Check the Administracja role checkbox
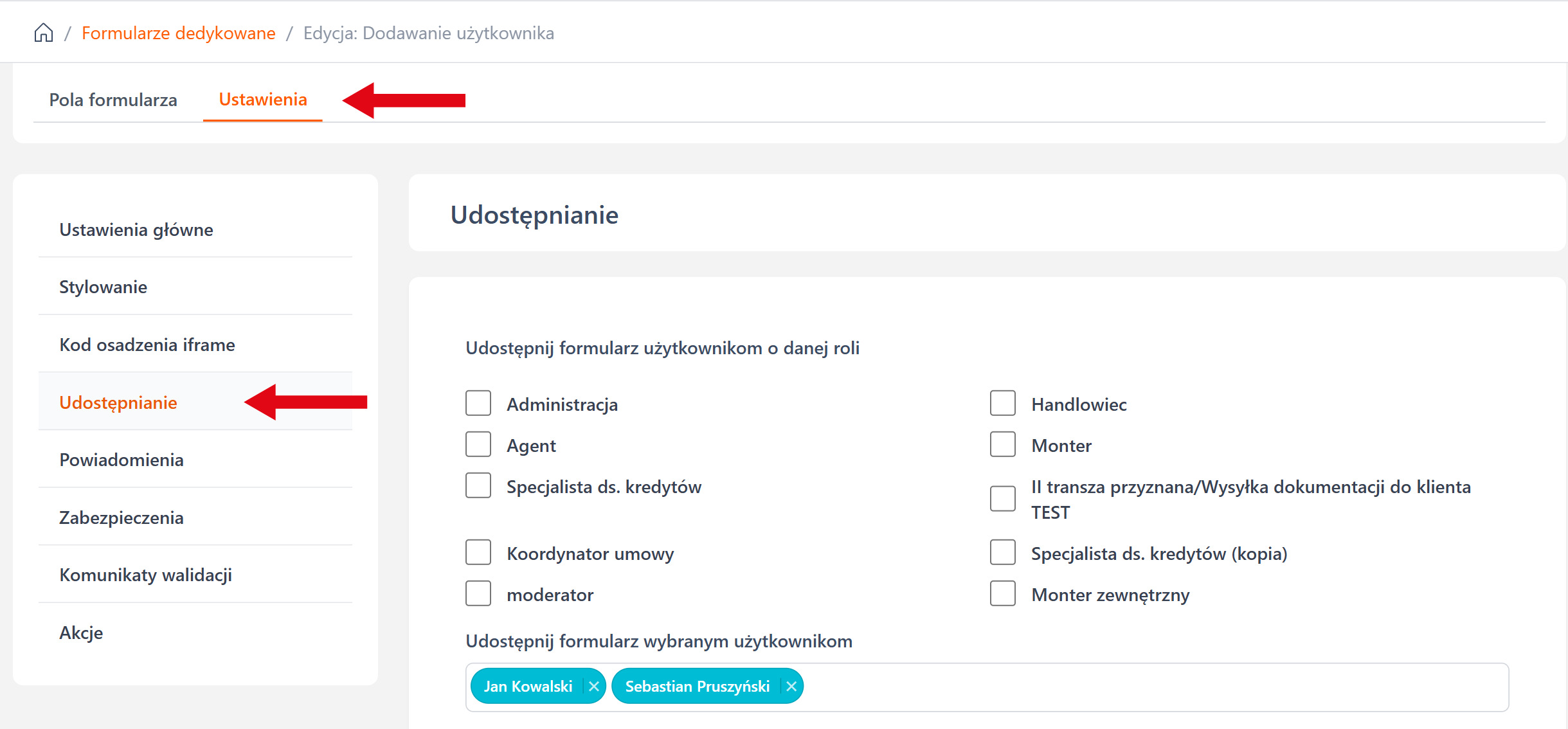This screenshot has width=1568, height=729. (x=478, y=404)
